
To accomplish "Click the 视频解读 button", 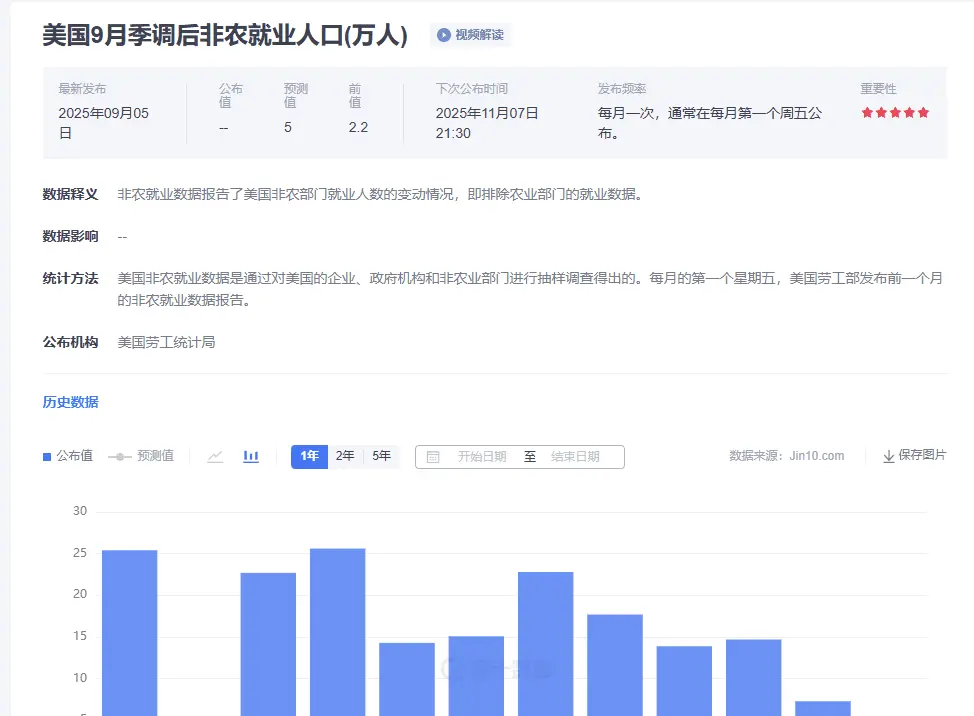I will pos(479,35).
